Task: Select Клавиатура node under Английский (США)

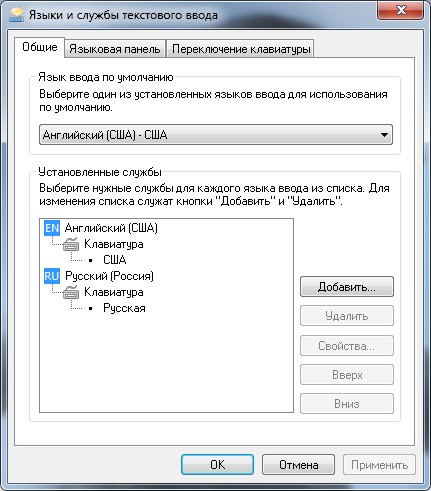Action: [x=114, y=244]
